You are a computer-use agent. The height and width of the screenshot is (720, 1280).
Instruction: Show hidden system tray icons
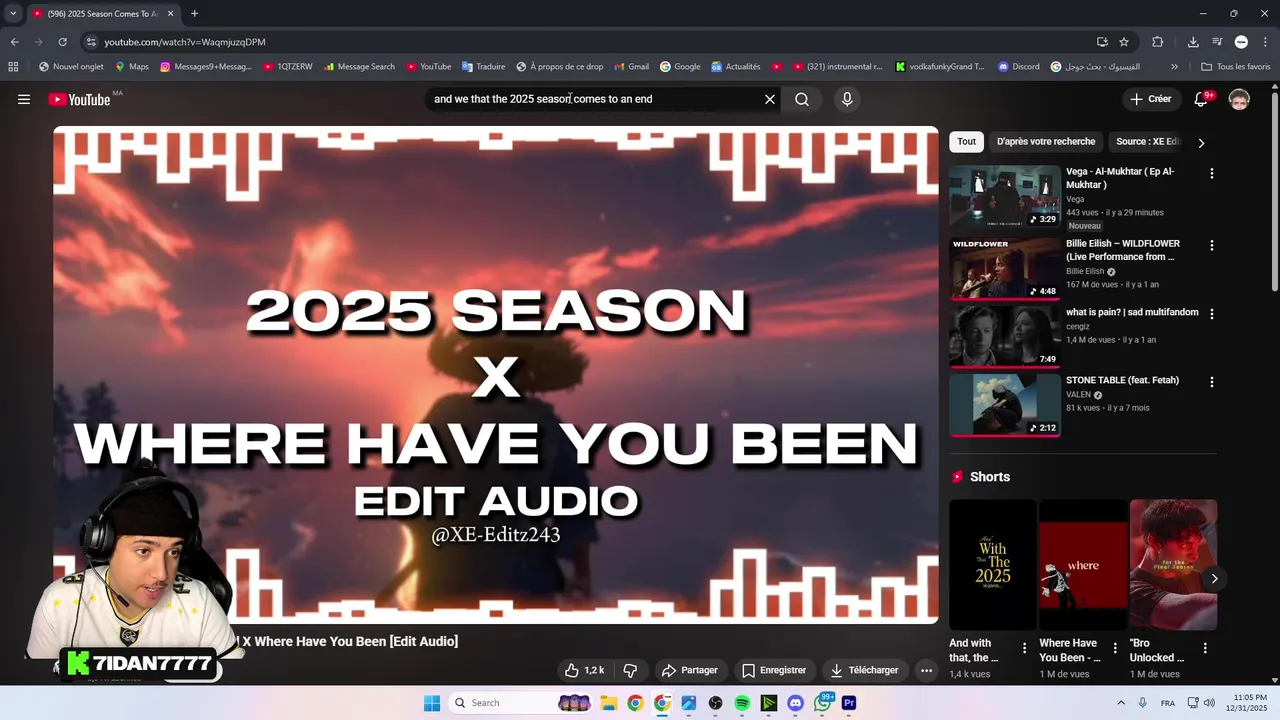pyautogui.click(x=1120, y=703)
